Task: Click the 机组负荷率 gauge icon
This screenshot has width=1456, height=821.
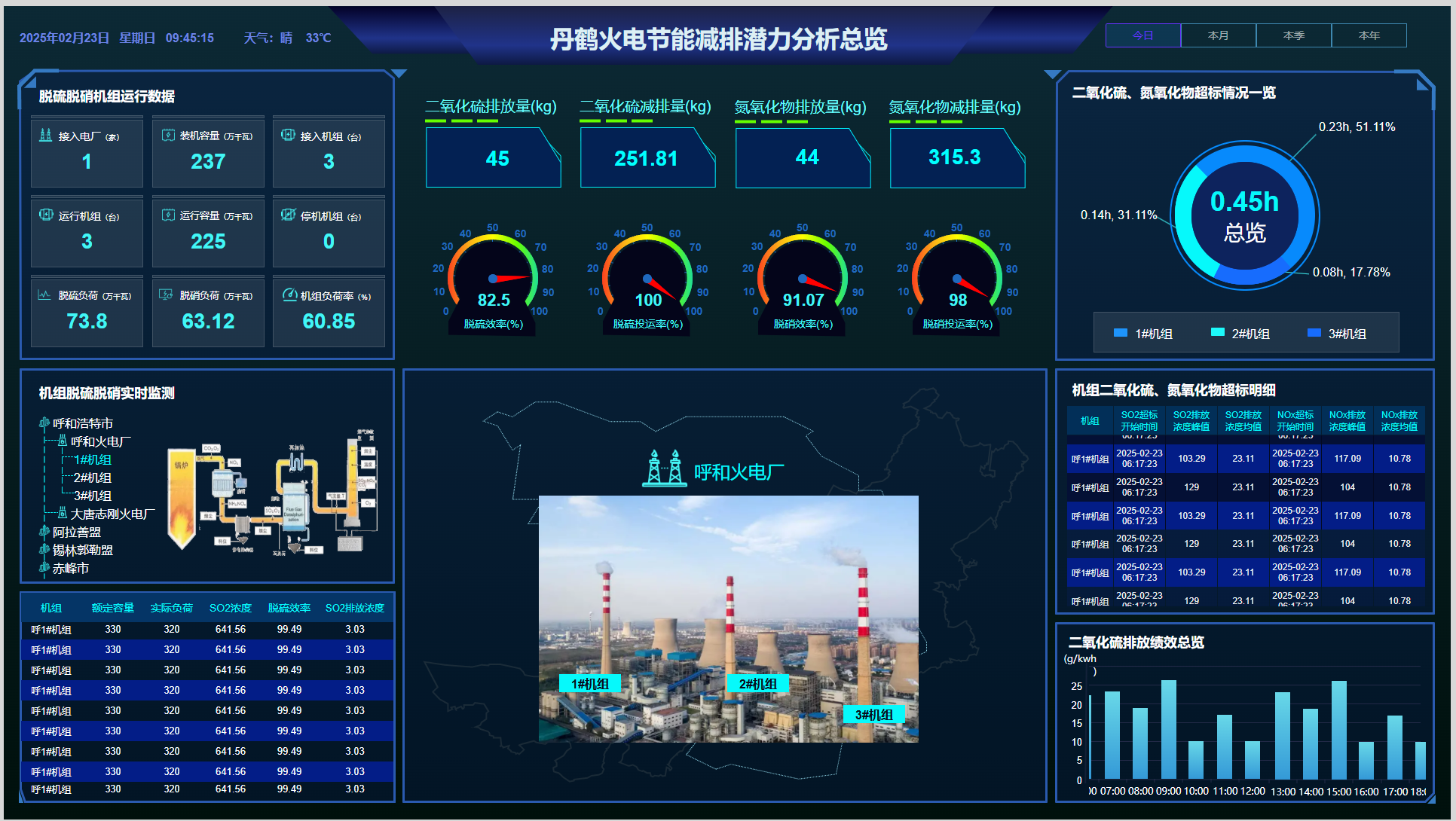Action: tap(289, 295)
